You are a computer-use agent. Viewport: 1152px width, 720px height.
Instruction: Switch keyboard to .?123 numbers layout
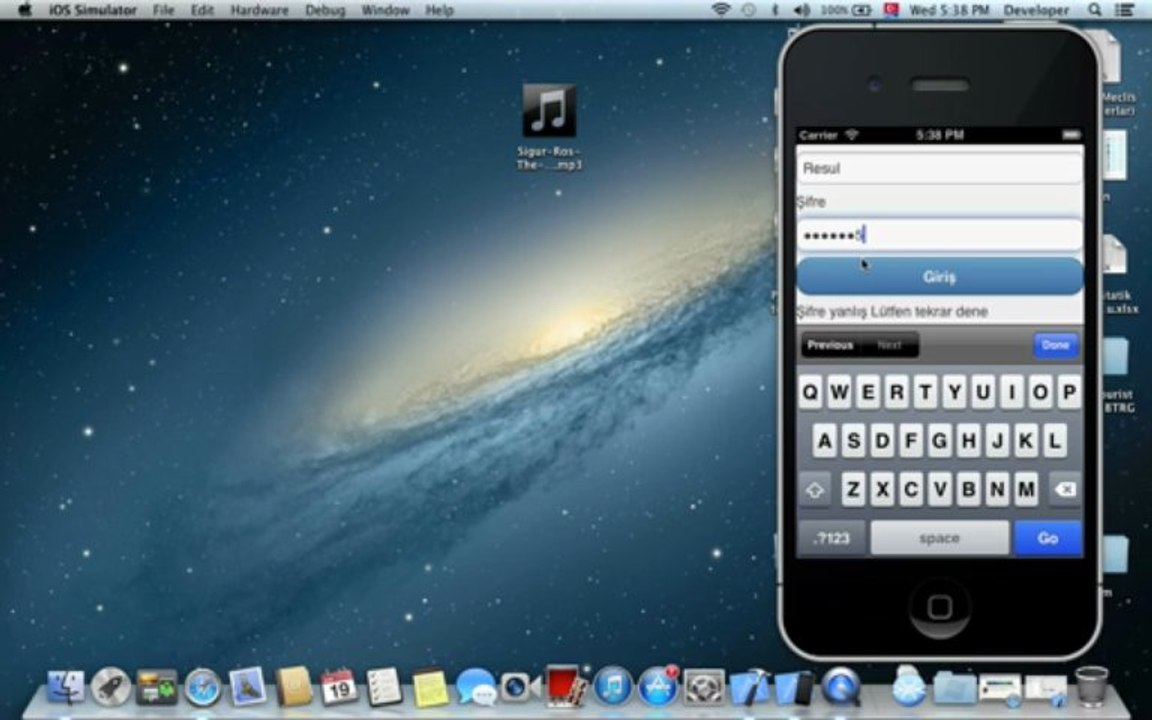(832, 539)
